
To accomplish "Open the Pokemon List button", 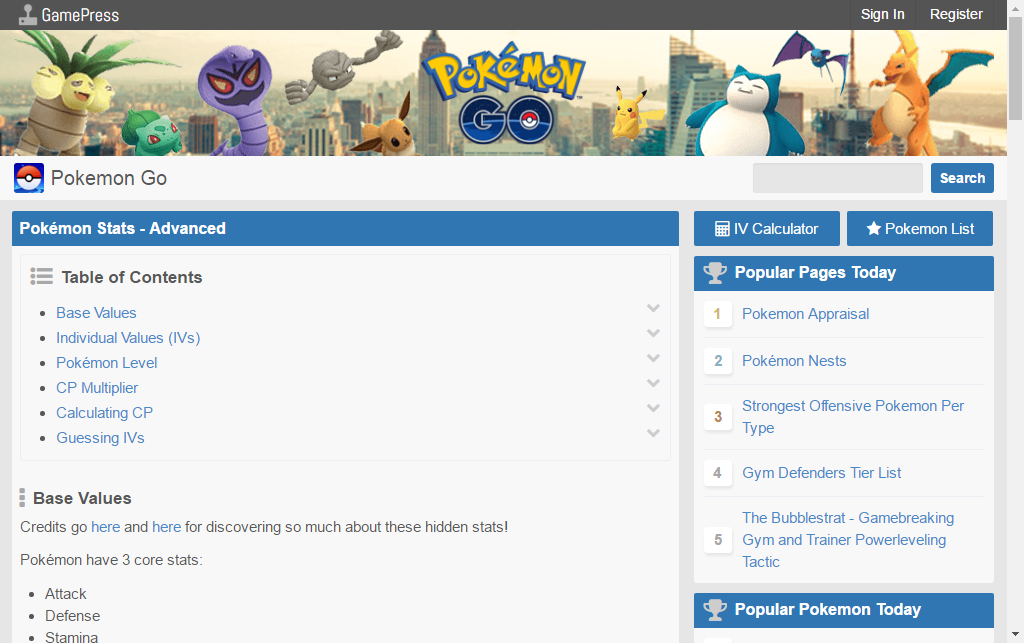I will (x=920, y=228).
